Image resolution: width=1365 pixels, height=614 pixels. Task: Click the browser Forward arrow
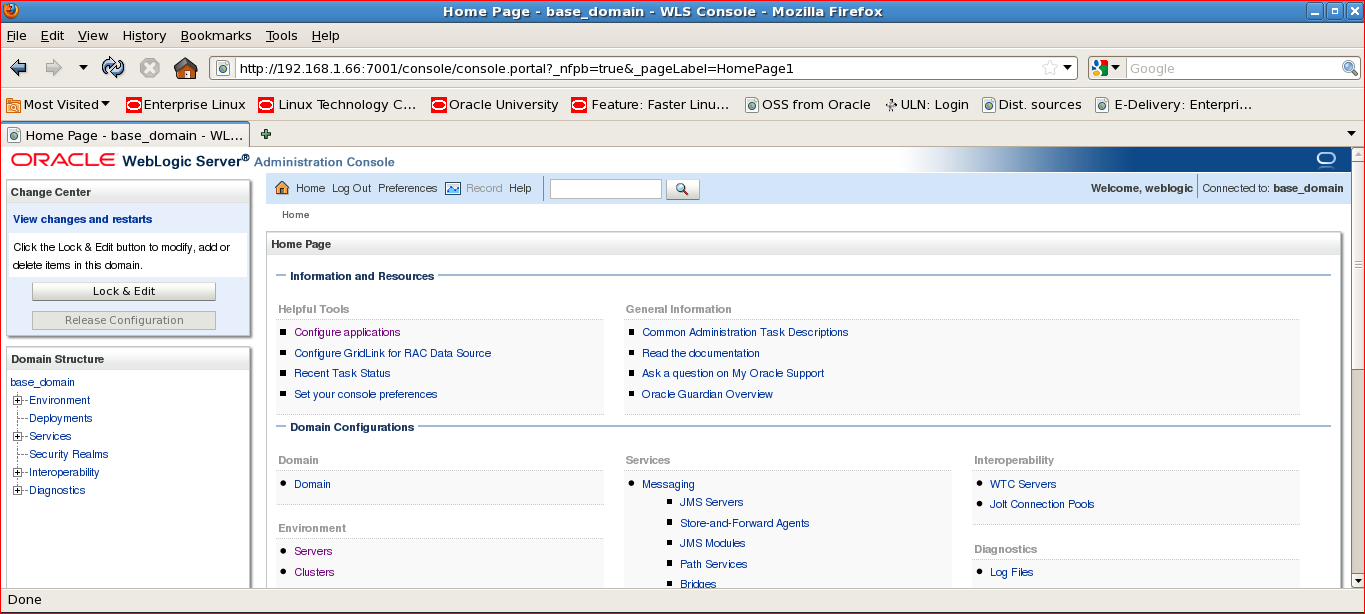click(x=53, y=68)
